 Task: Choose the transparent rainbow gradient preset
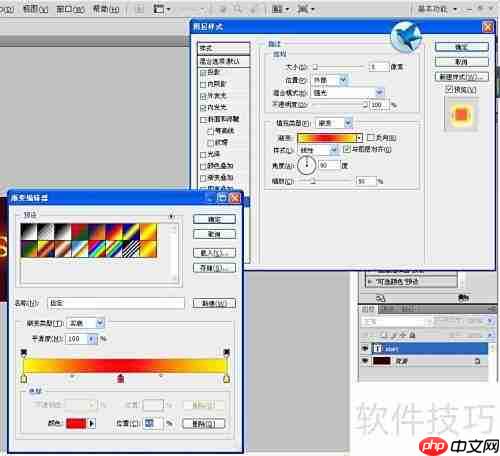click(114, 249)
